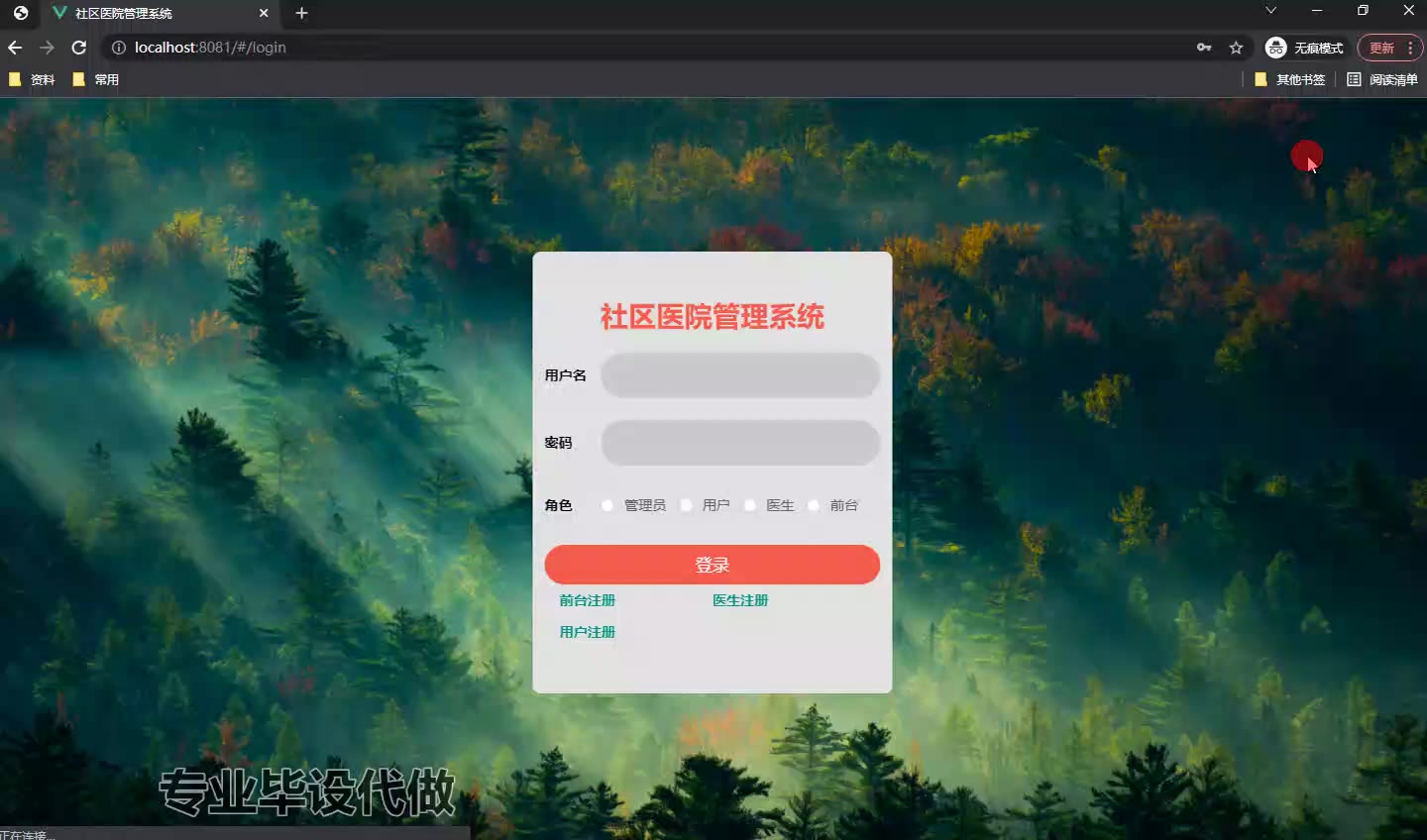Focus the 密码 input field
Screen dimensions: 1427x840
pyautogui.click(x=740, y=443)
